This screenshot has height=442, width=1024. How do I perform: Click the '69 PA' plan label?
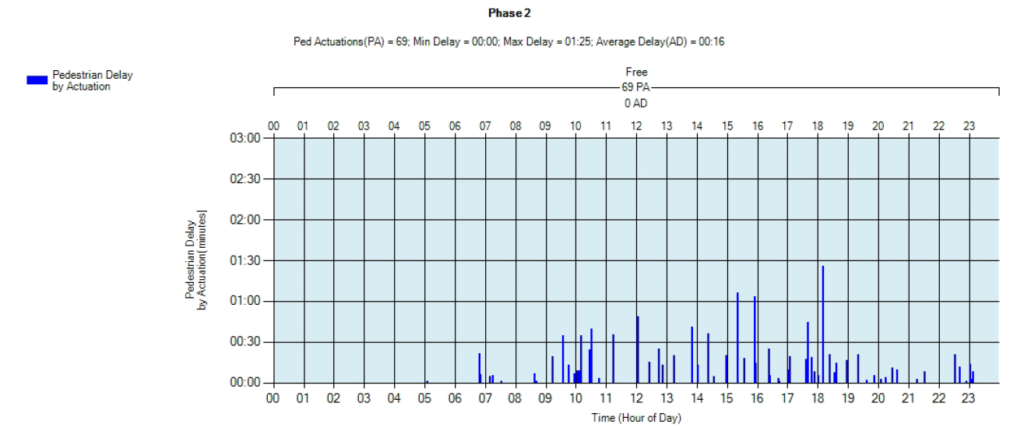click(x=636, y=87)
